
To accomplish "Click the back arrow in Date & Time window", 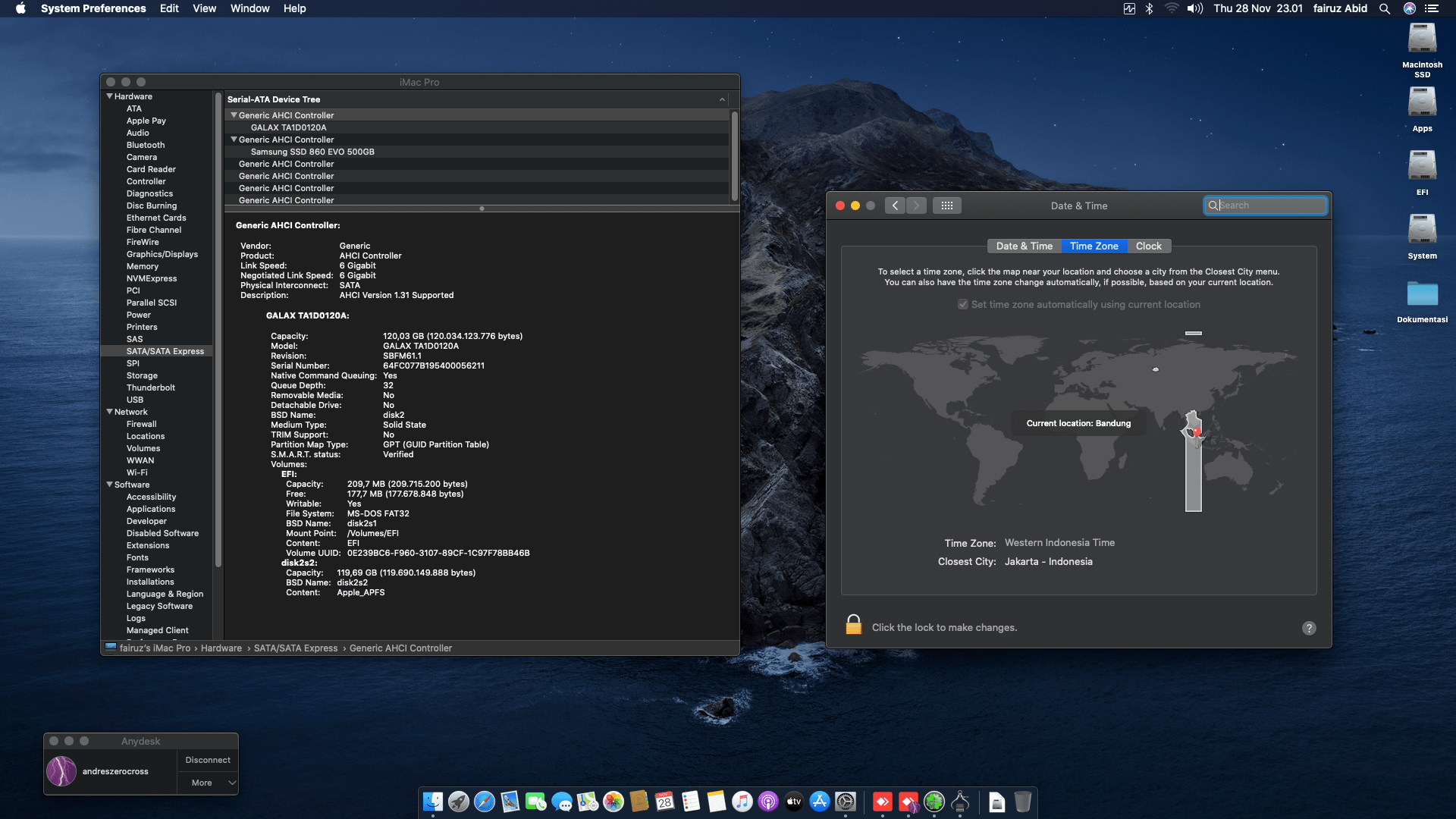I will (895, 205).
